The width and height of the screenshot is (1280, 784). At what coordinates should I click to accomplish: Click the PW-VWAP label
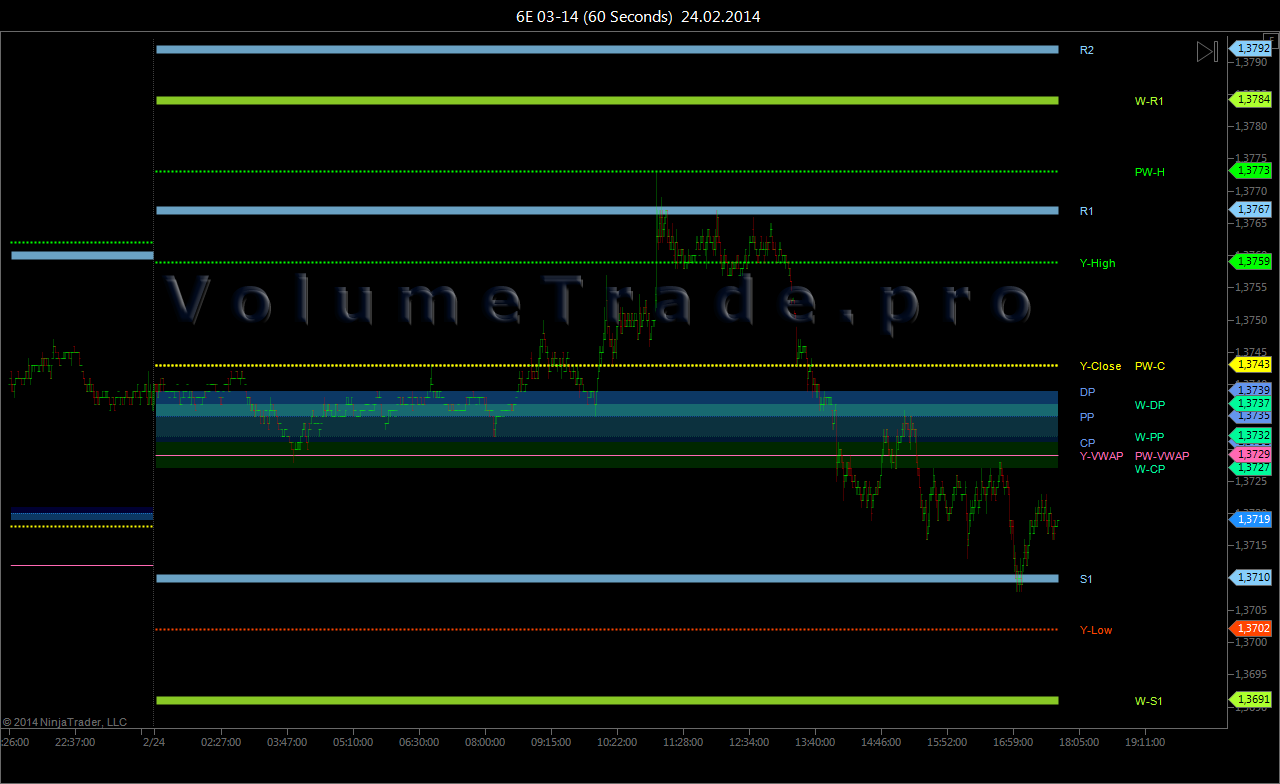[1162, 456]
